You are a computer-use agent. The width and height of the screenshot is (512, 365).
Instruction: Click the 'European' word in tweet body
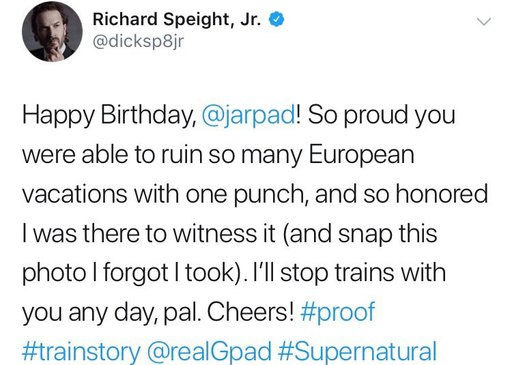coord(362,155)
